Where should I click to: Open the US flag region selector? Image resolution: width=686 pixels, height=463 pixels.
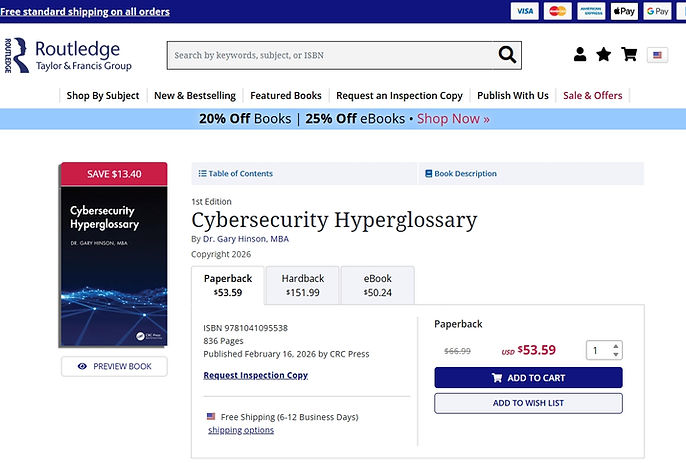(657, 55)
